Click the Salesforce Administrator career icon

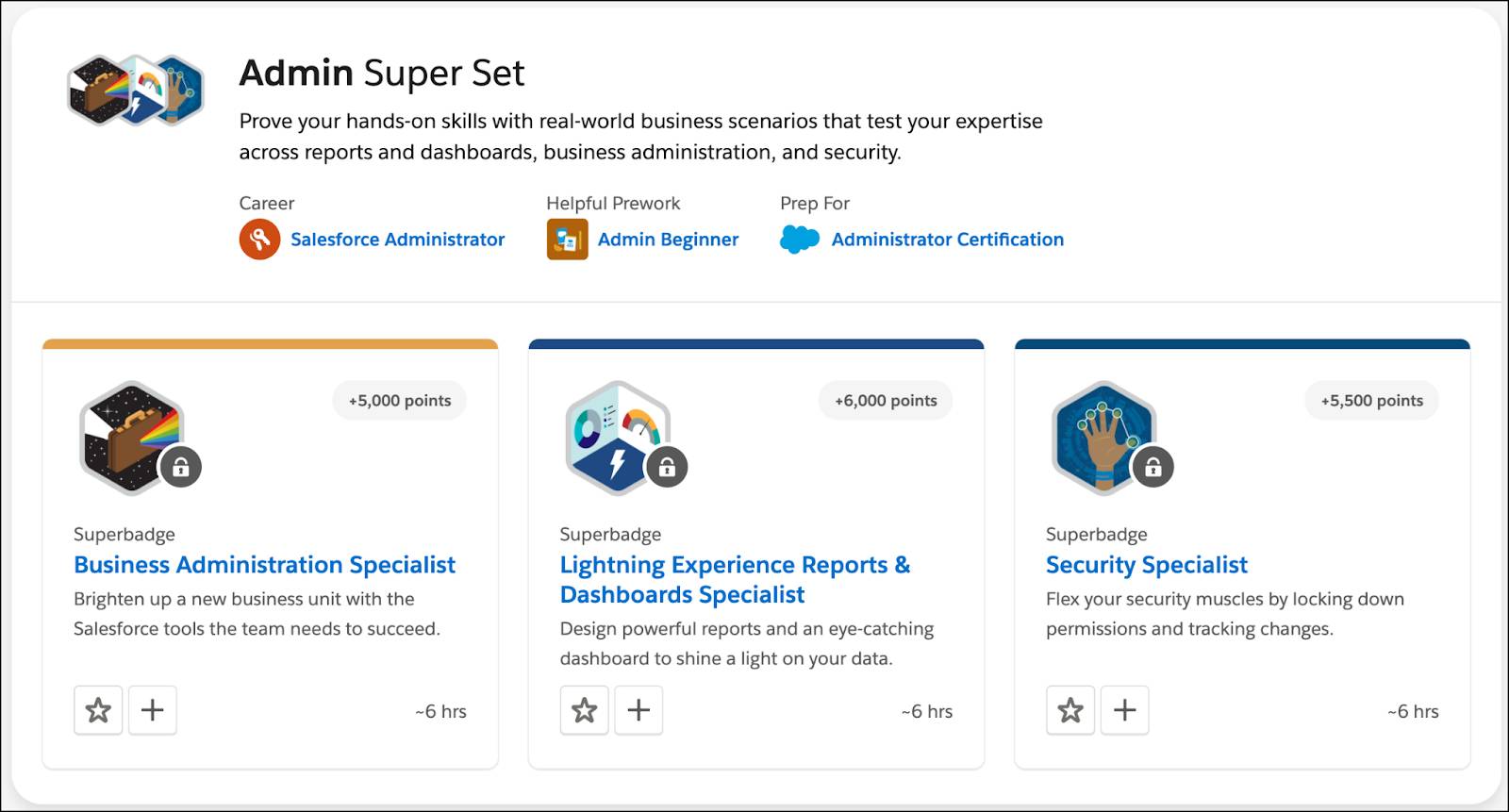click(259, 240)
